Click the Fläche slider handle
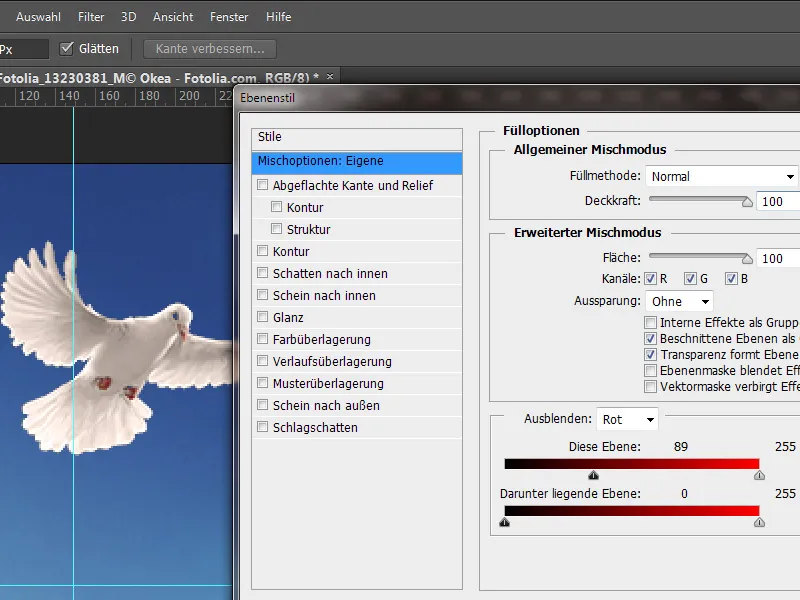Image resolution: width=800 pixels, height=600 pixels. pos(747,259)
